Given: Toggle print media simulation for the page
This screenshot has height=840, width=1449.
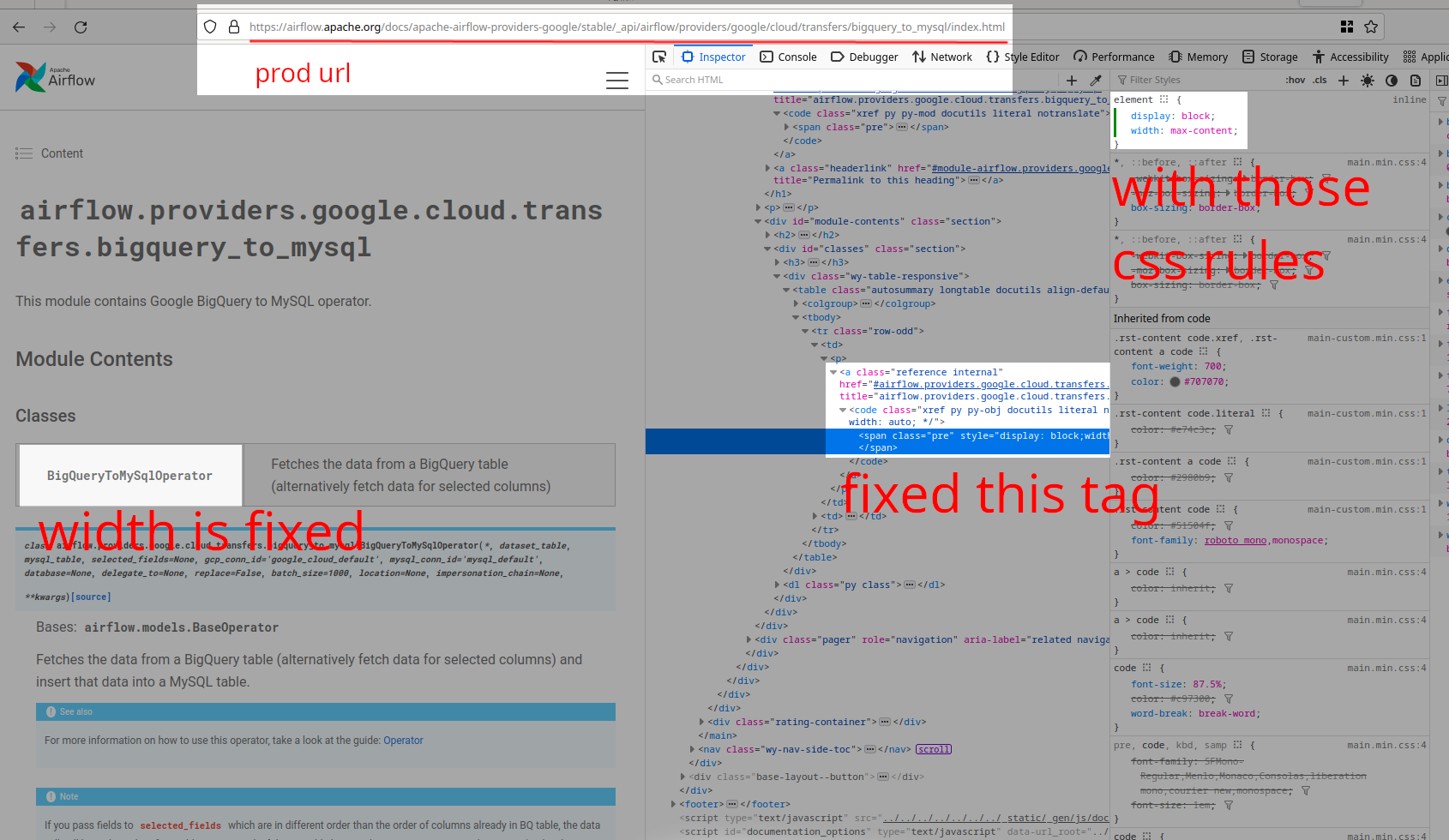Looking at the screenshot, I should (x=1416, y=80).
